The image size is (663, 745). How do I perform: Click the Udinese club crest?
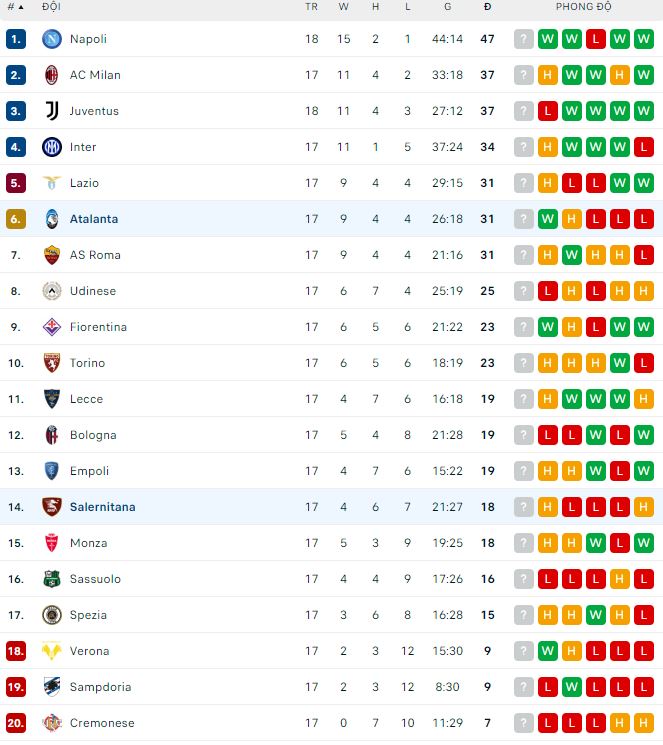(x=51, y=291)
